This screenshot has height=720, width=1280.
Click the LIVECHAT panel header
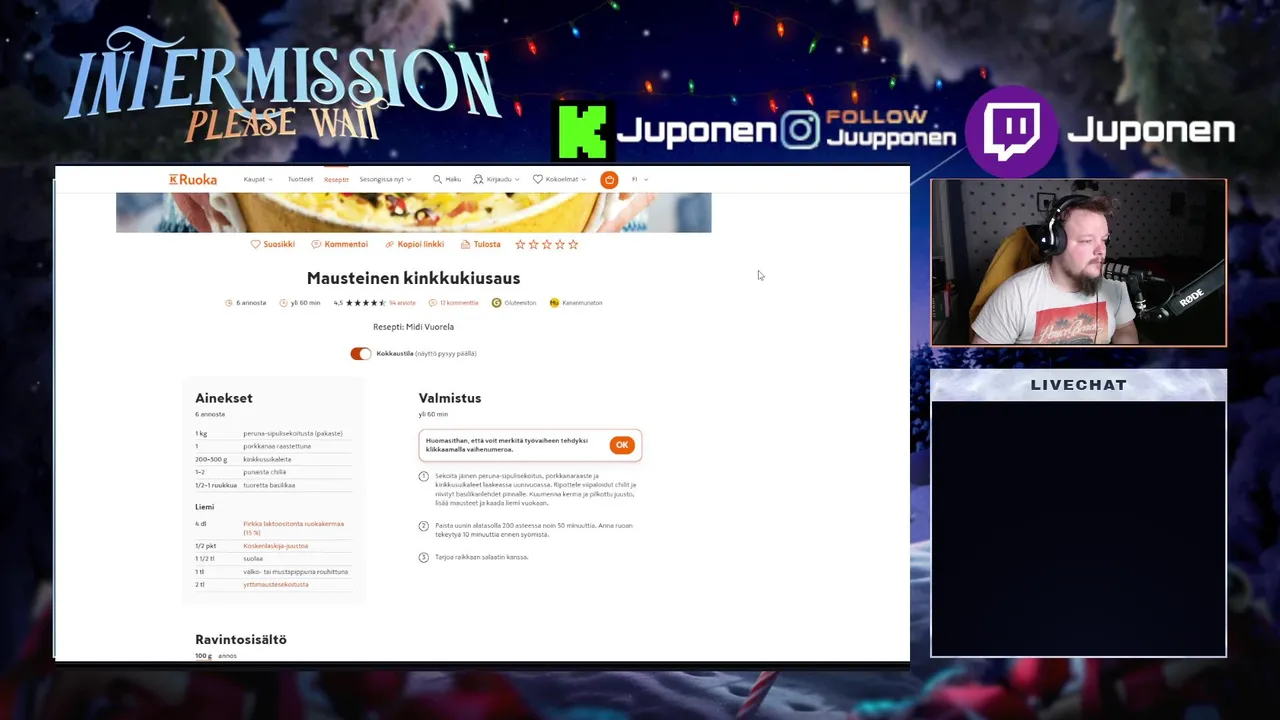1078,385
